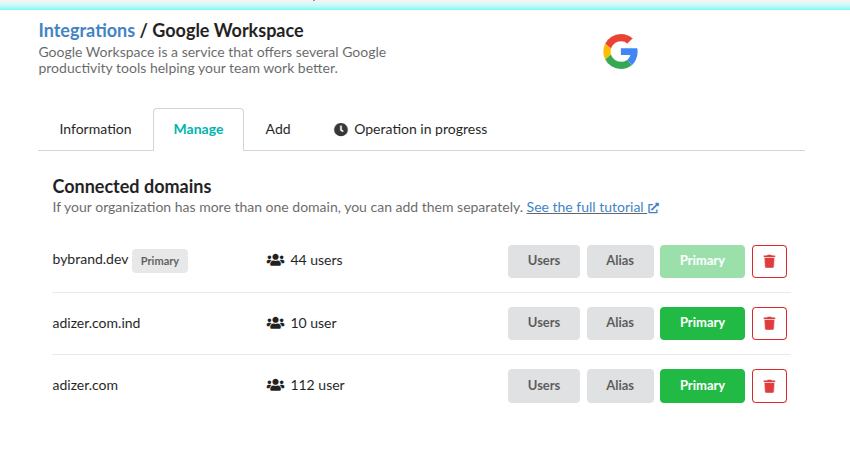Open Alias settings for adizer.com.ind
Image resolution: width=850 pixels, height=456 pixels.
620,323
